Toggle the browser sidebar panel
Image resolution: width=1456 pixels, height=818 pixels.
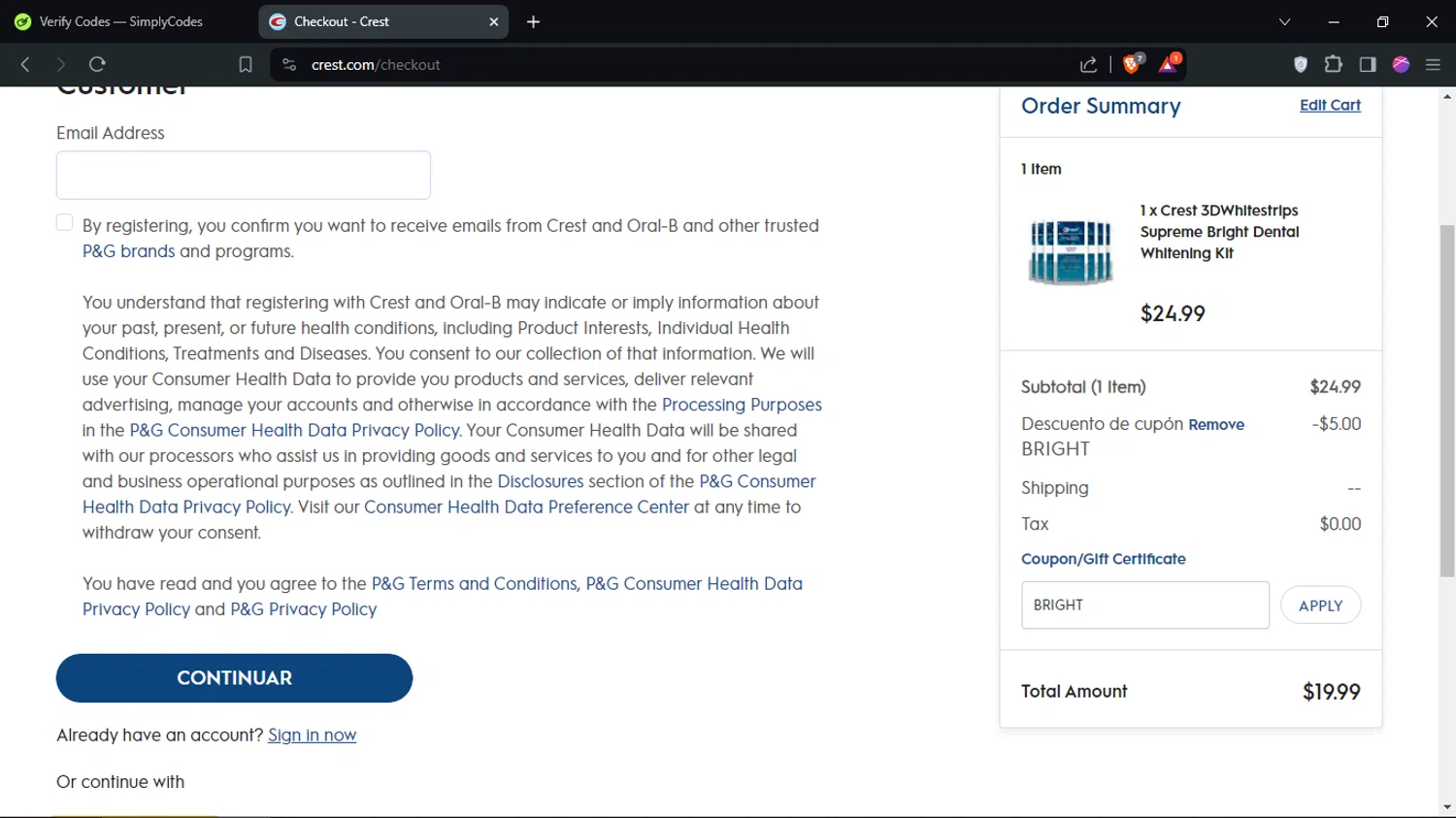click(x=1368, y=64)
